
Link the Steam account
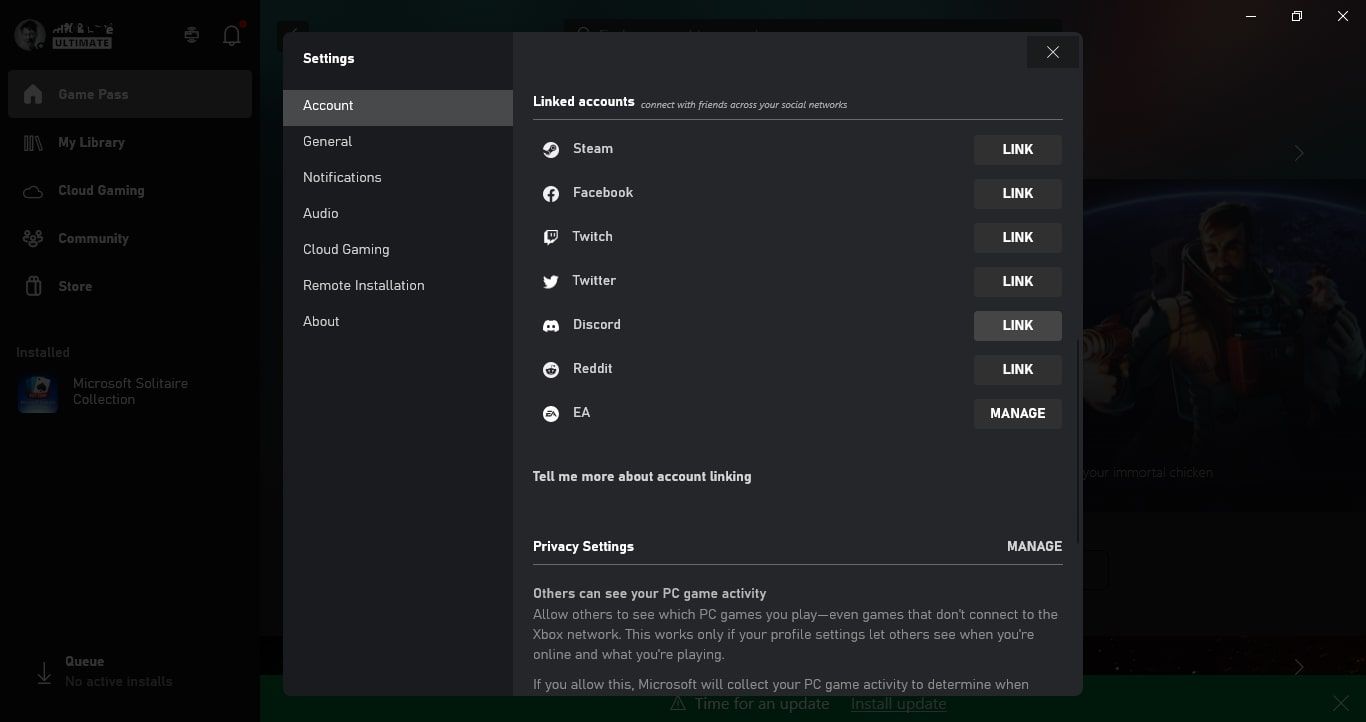click(x=1018, y=150)
